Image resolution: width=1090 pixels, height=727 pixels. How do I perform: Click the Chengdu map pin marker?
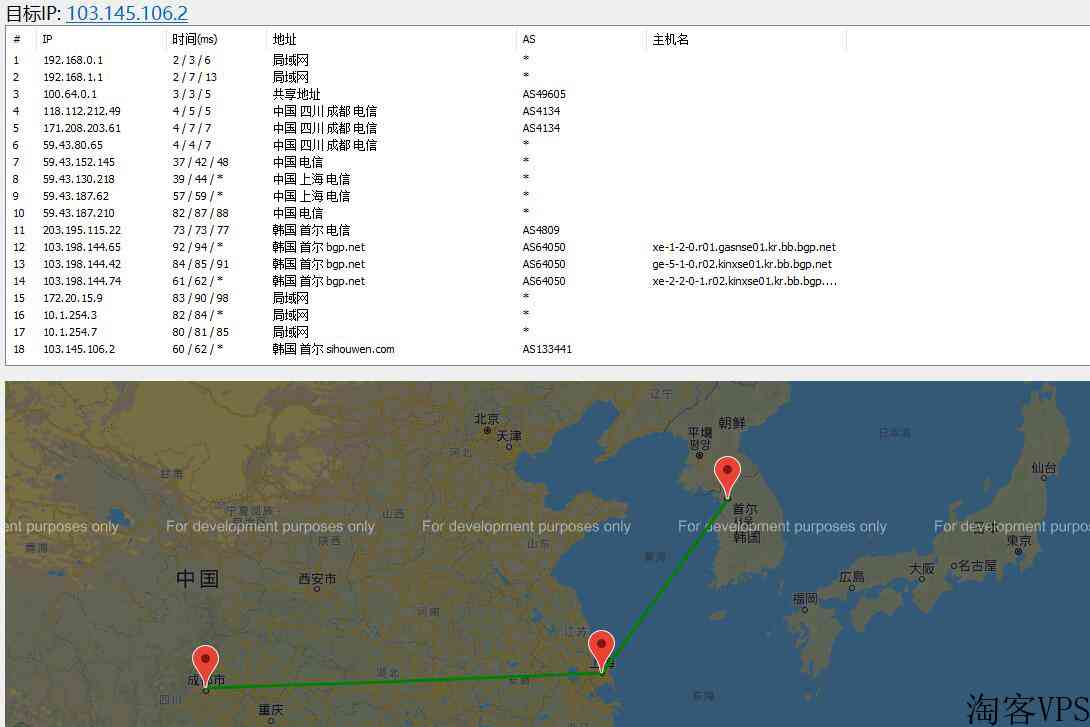(205, 667)
